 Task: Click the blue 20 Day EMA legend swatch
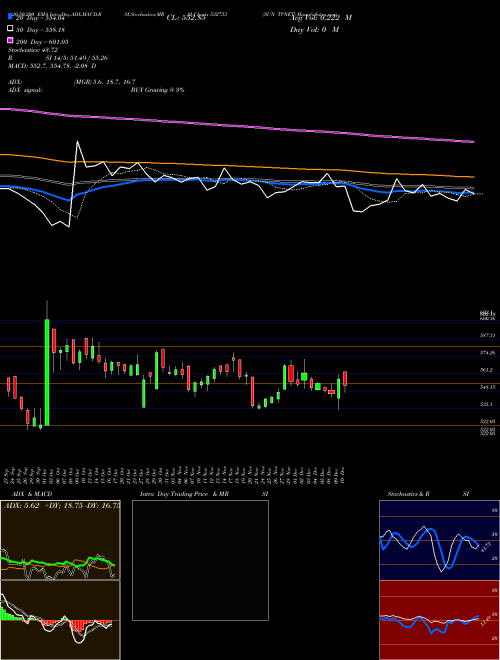[x=11, y=17]
